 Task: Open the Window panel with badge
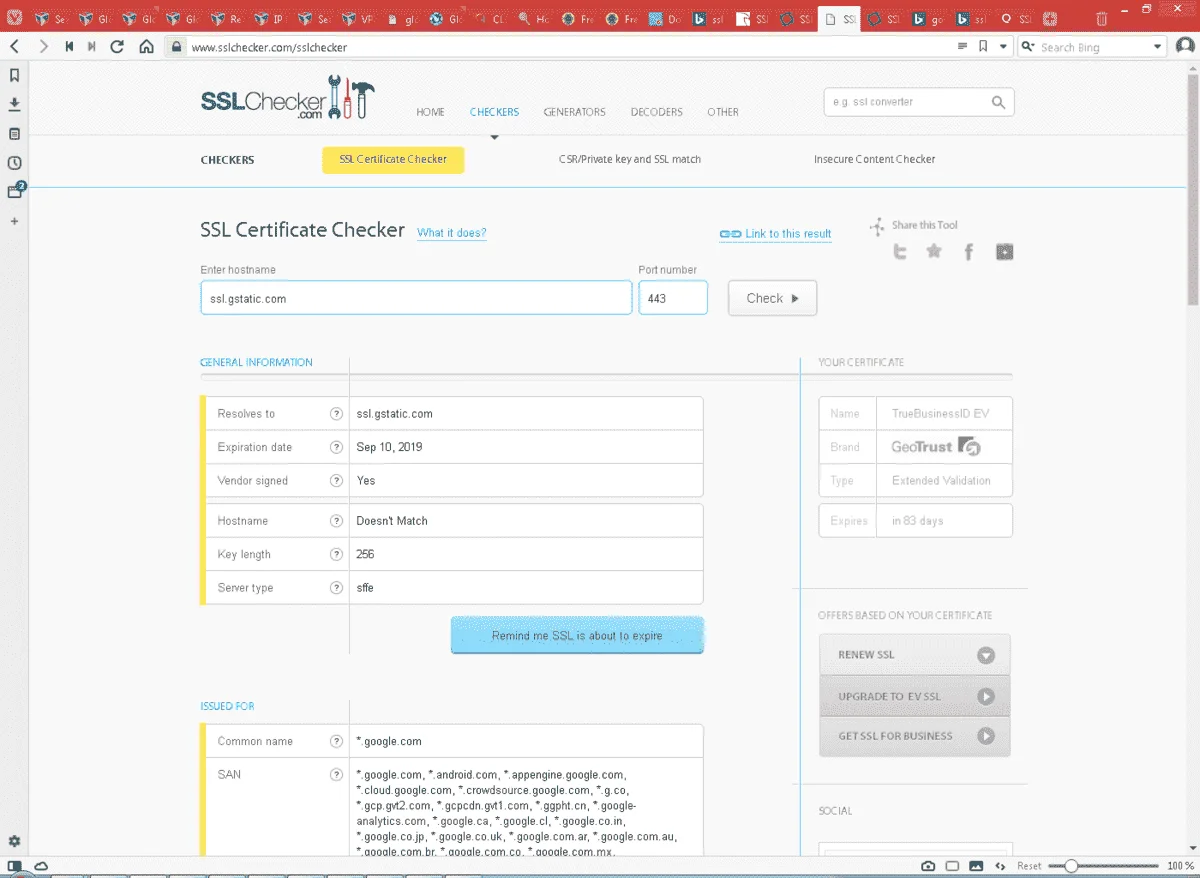coord(15,191)
